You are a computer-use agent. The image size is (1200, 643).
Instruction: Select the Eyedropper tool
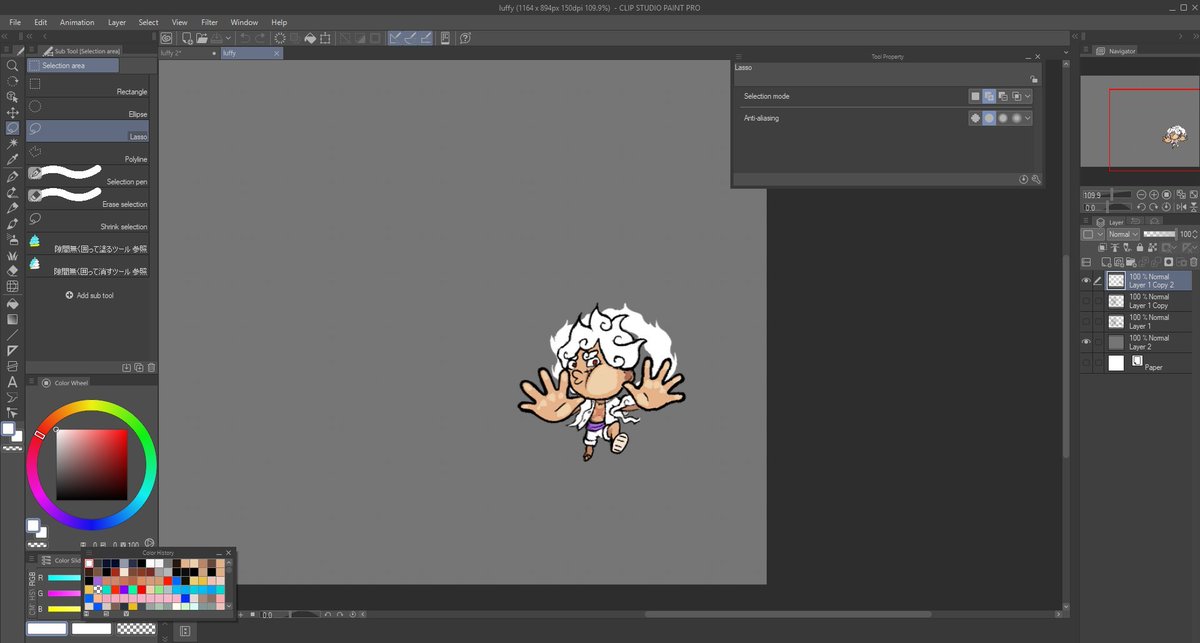pyautogui.click(x=13, y=160)
